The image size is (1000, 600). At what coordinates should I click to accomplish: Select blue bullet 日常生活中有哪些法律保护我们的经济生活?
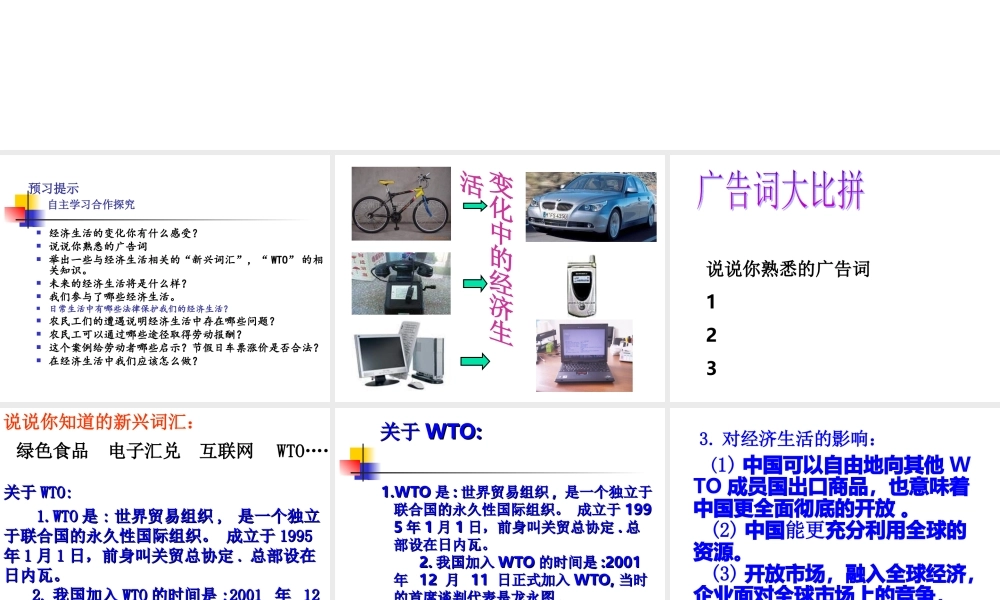click(138, 309)
